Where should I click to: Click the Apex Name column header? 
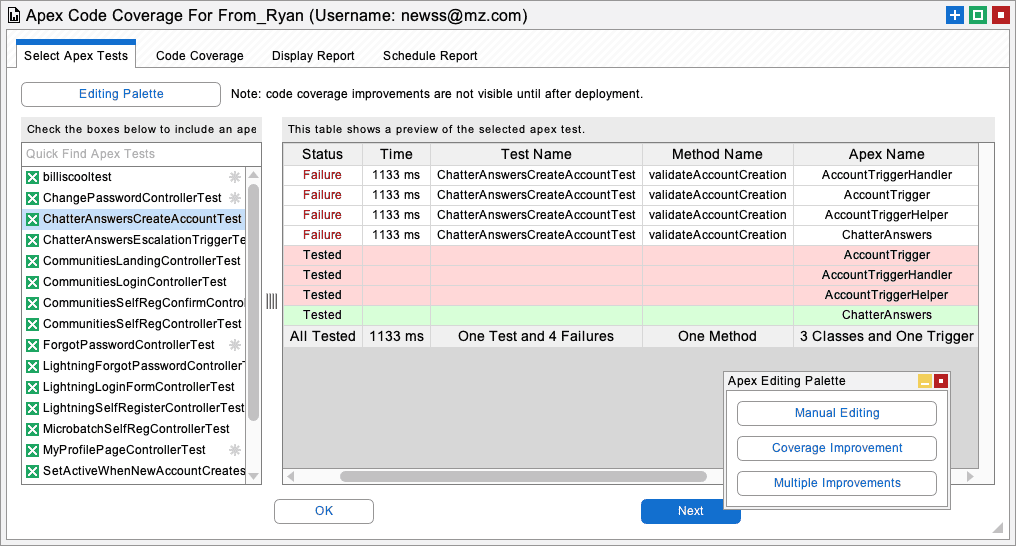pos(886,154)
